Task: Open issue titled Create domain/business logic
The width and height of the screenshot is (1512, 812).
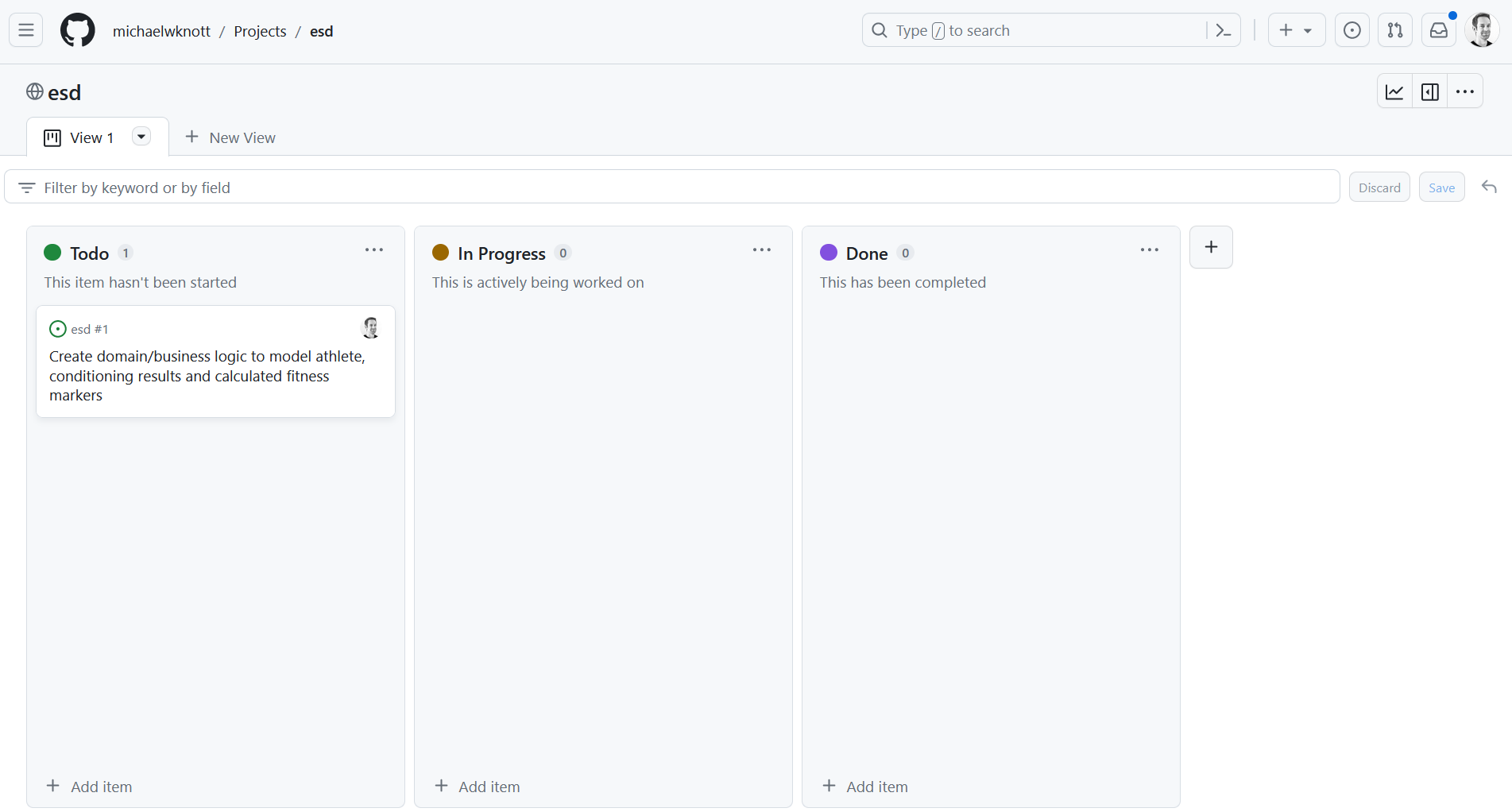Action: click(x=207, y=376)
